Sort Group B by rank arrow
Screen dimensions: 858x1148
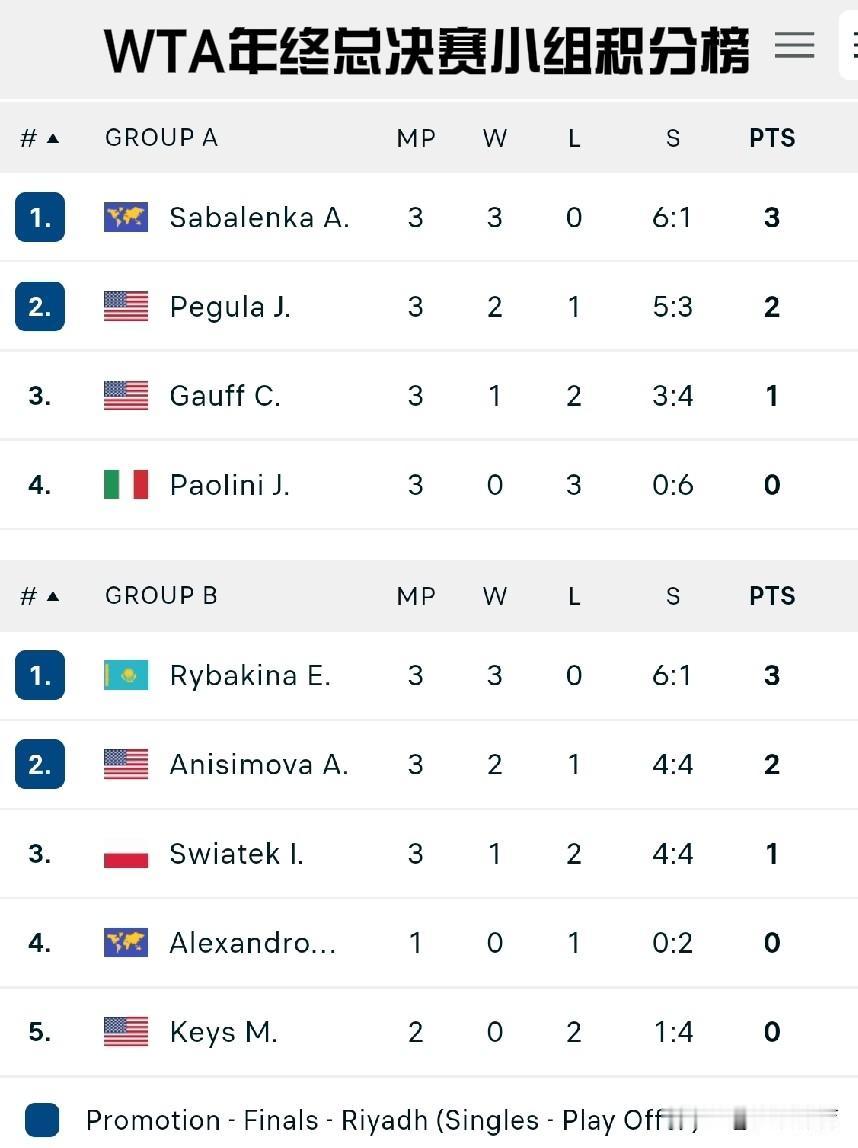coord(53,596)
